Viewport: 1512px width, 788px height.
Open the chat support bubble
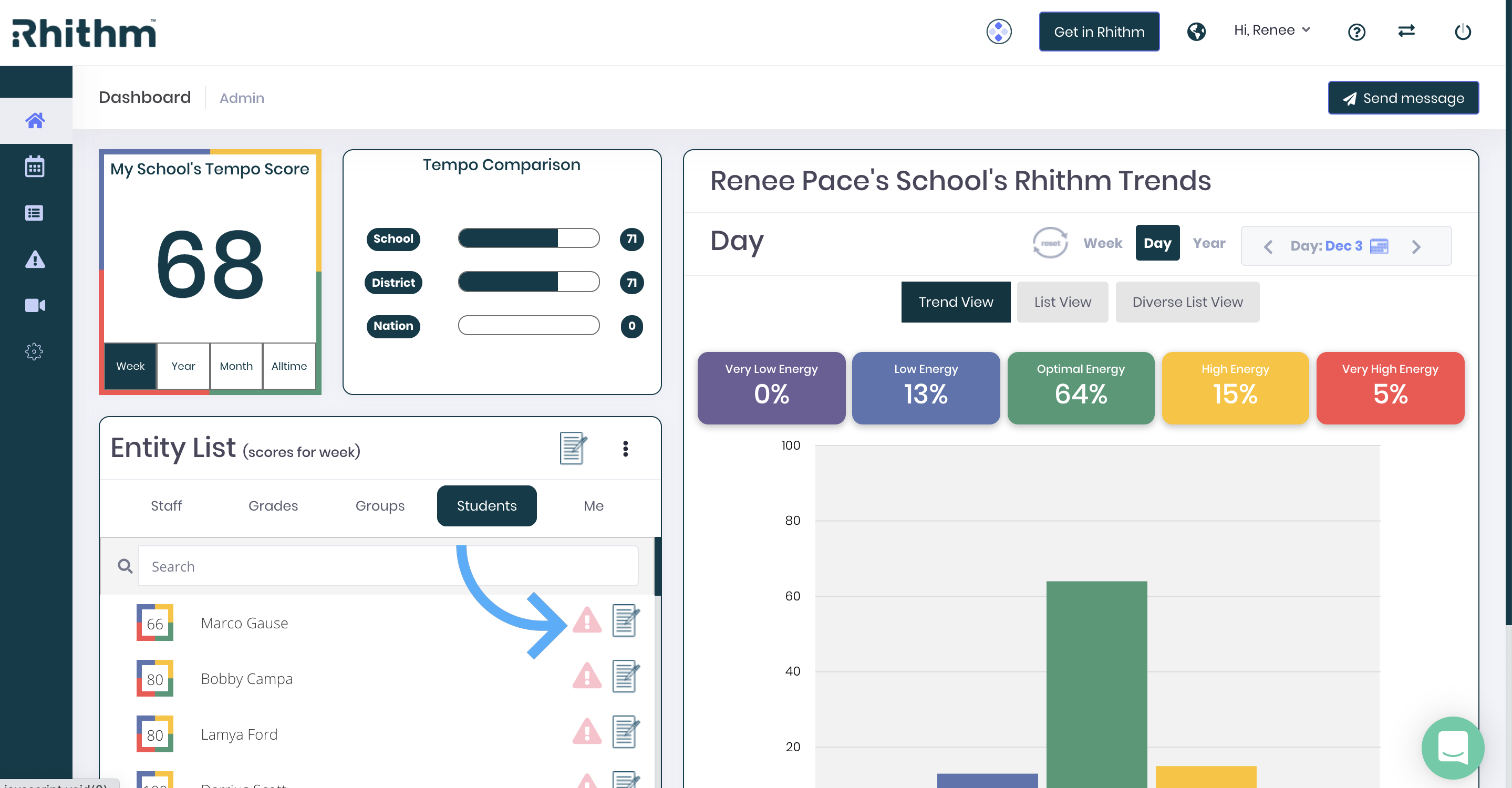coord(1452,748)
